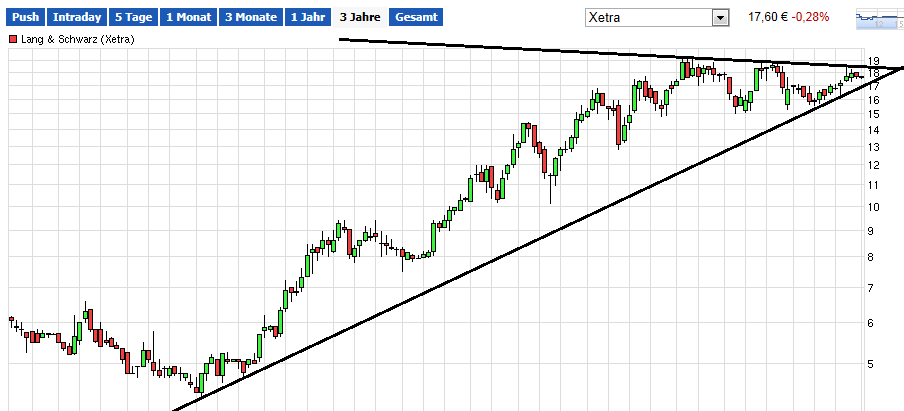Enable the Push live-update mode
Viewport: 904px width, 411px height.
click(x=27, y=18)
